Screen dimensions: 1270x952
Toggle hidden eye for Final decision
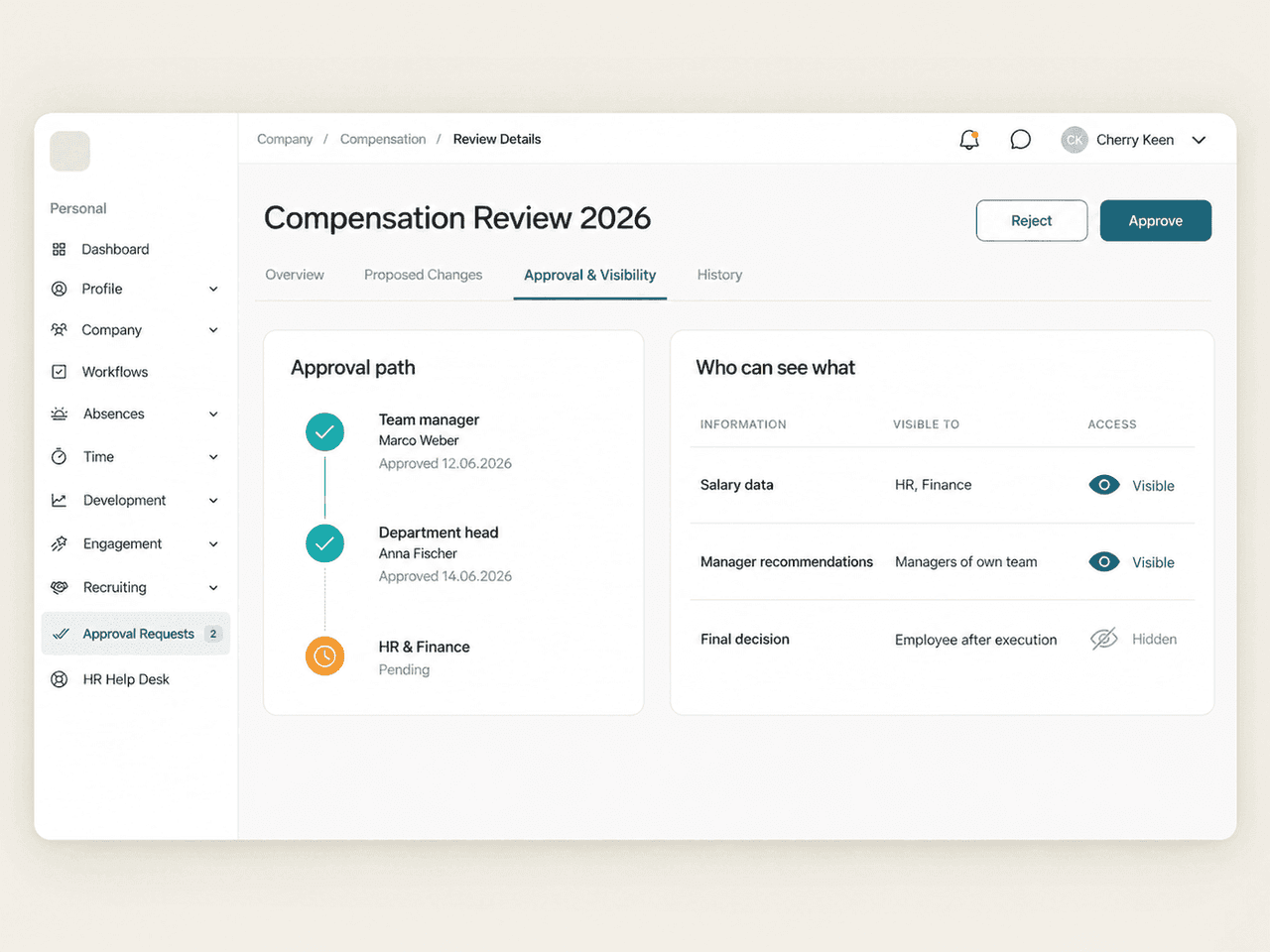1104,639
